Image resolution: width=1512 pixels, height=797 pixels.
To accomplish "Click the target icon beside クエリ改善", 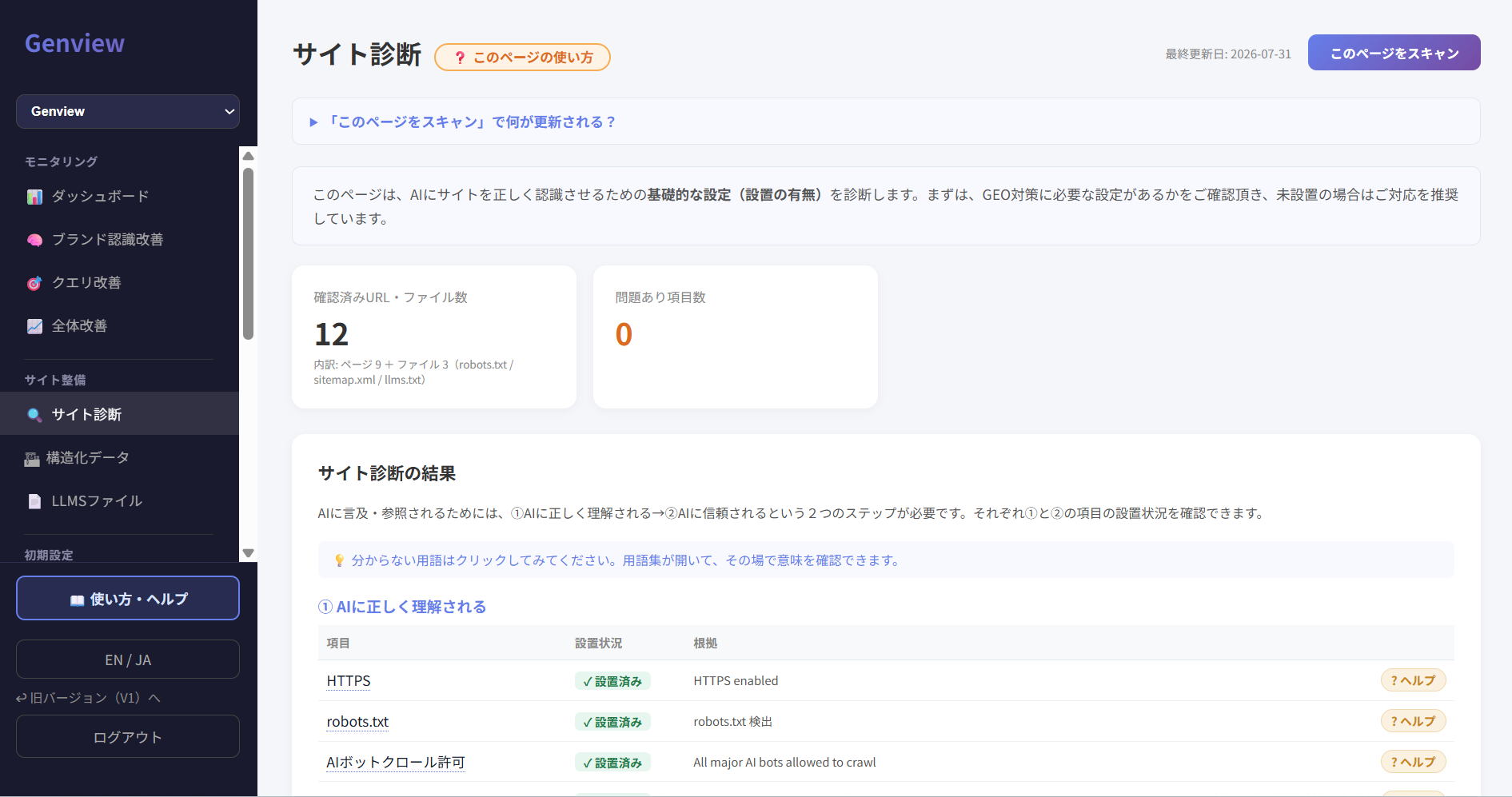I will click(x=34, y=283).
